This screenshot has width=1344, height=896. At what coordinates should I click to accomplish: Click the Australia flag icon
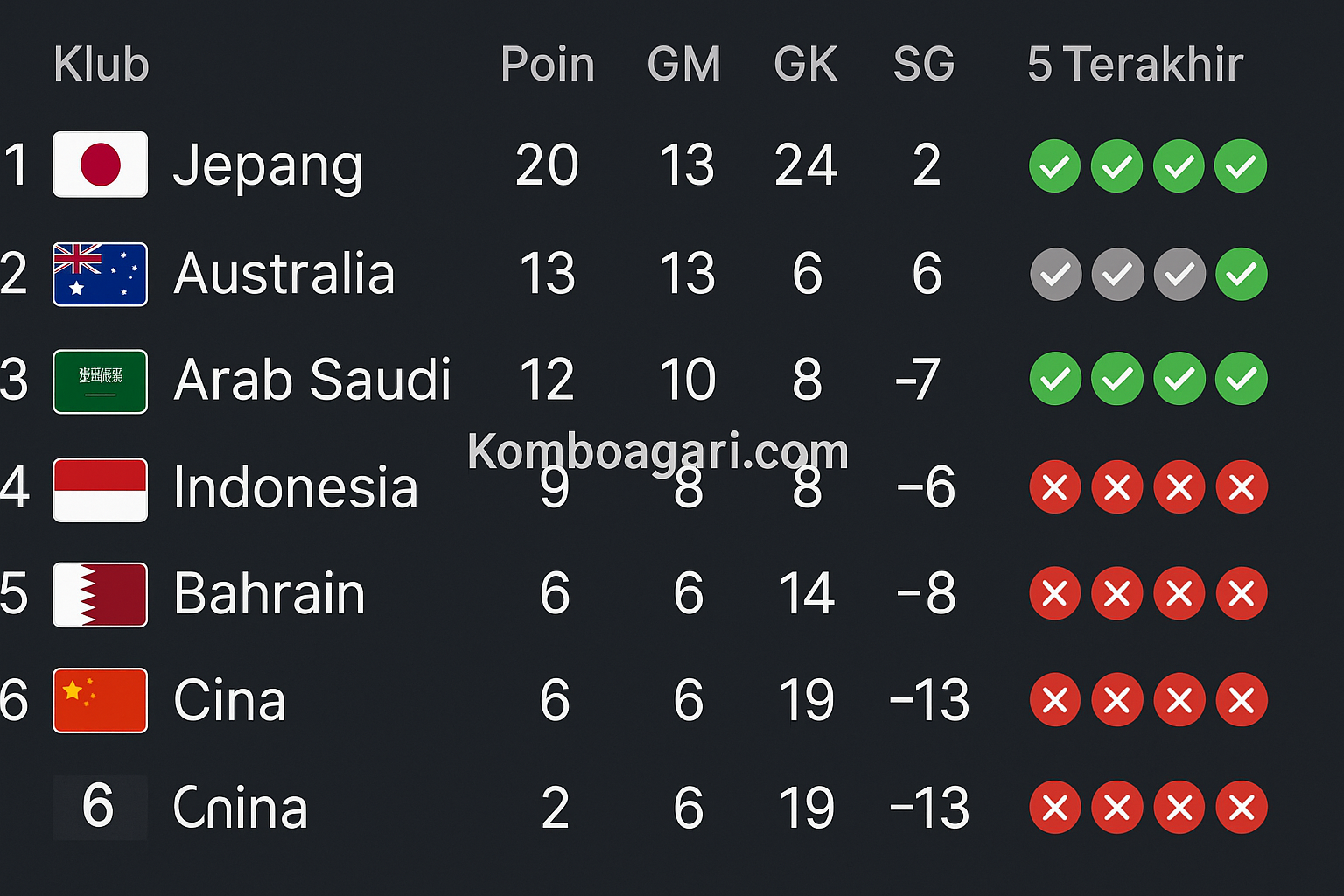coord(100,274)
